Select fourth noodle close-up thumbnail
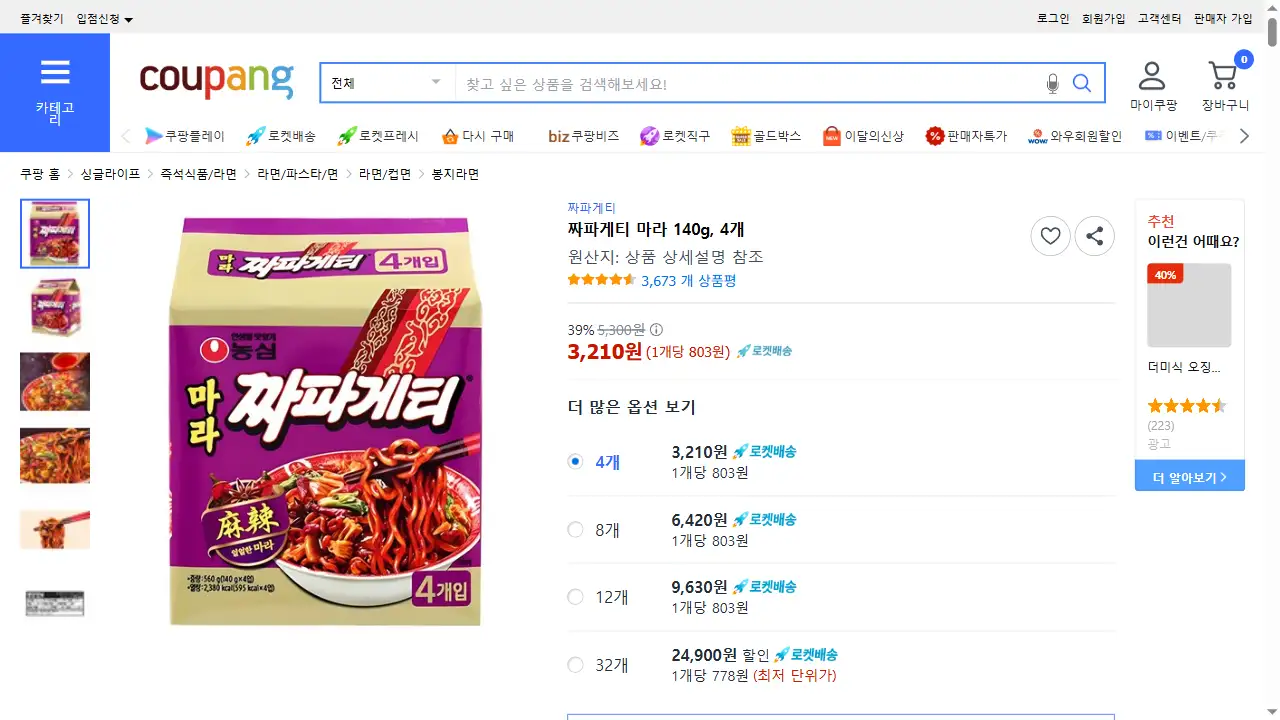The image size is (1280, 720). pos(55,456)
